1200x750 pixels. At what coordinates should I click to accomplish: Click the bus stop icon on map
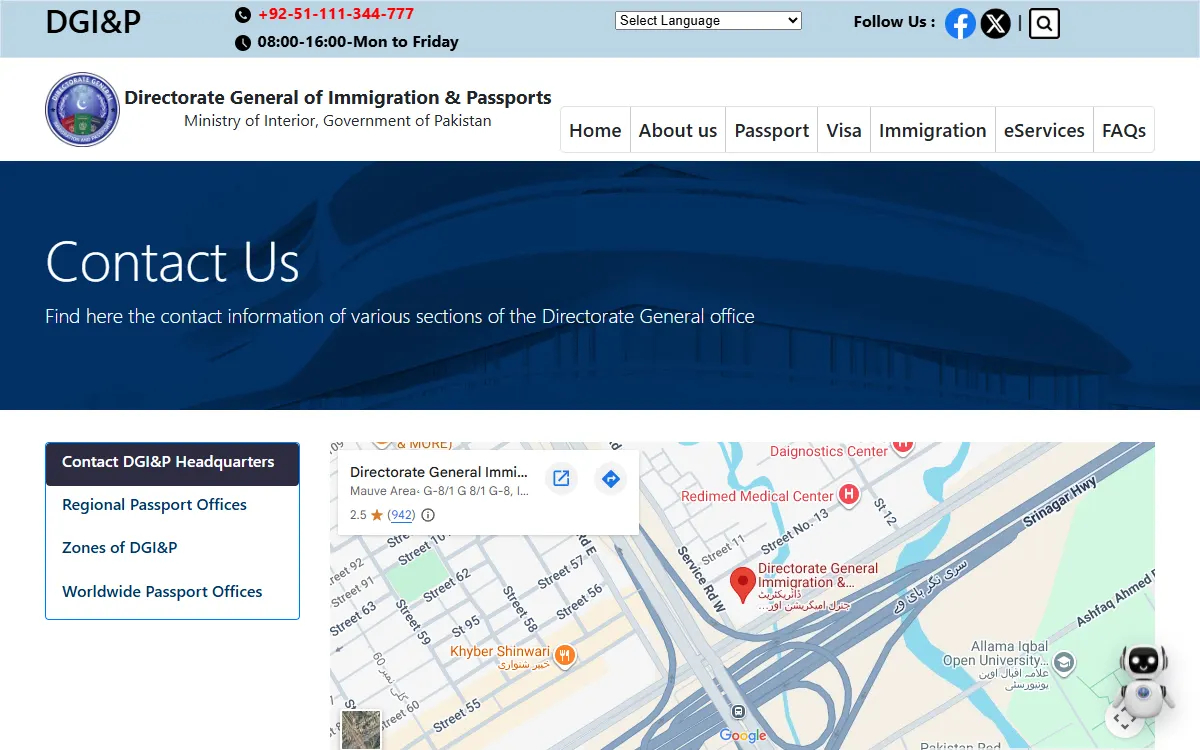(x=738, y=712)
